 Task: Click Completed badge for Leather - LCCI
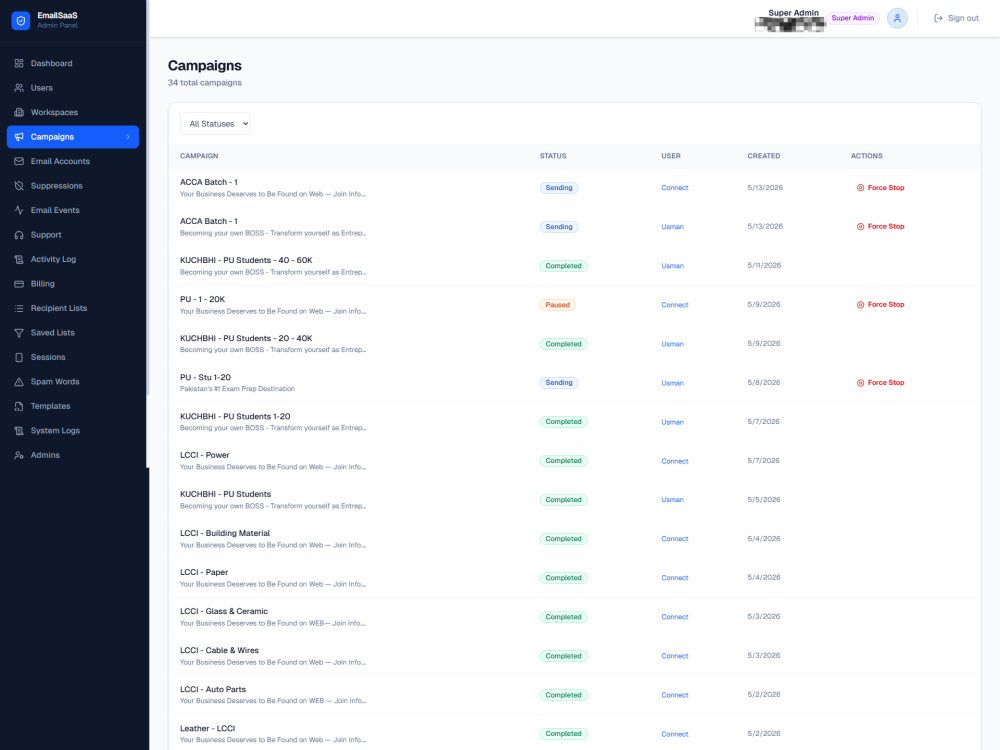tap(563, 734)
